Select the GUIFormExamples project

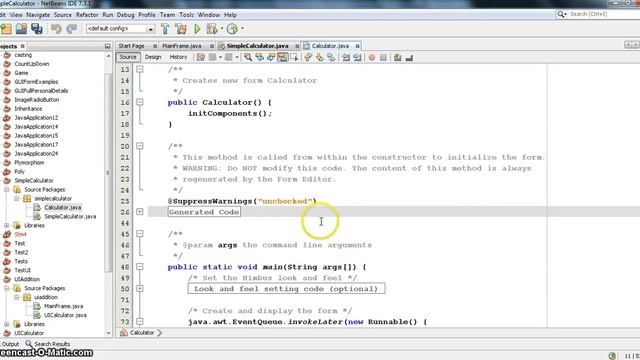(36, 82)
